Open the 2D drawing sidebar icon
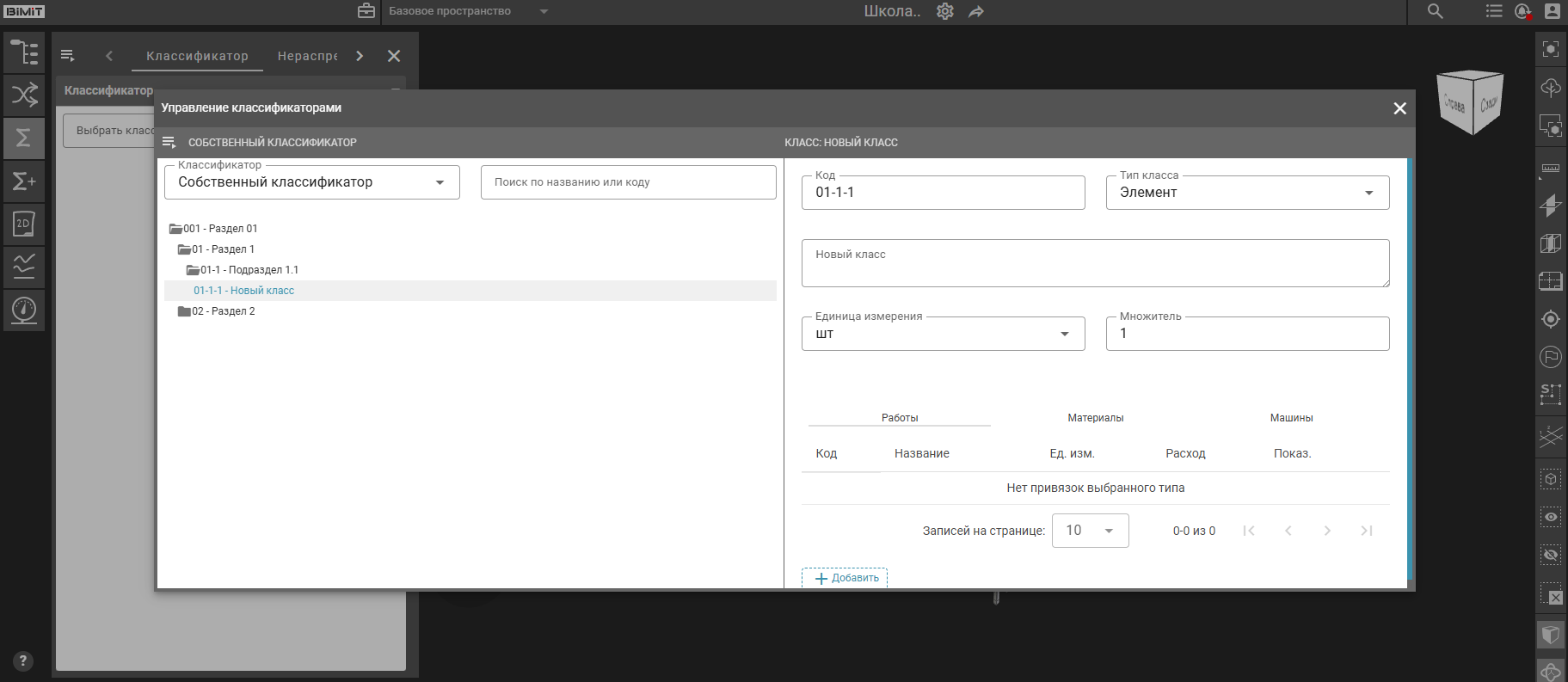Viewport: 1568px width, 682px height. (24, 224)
